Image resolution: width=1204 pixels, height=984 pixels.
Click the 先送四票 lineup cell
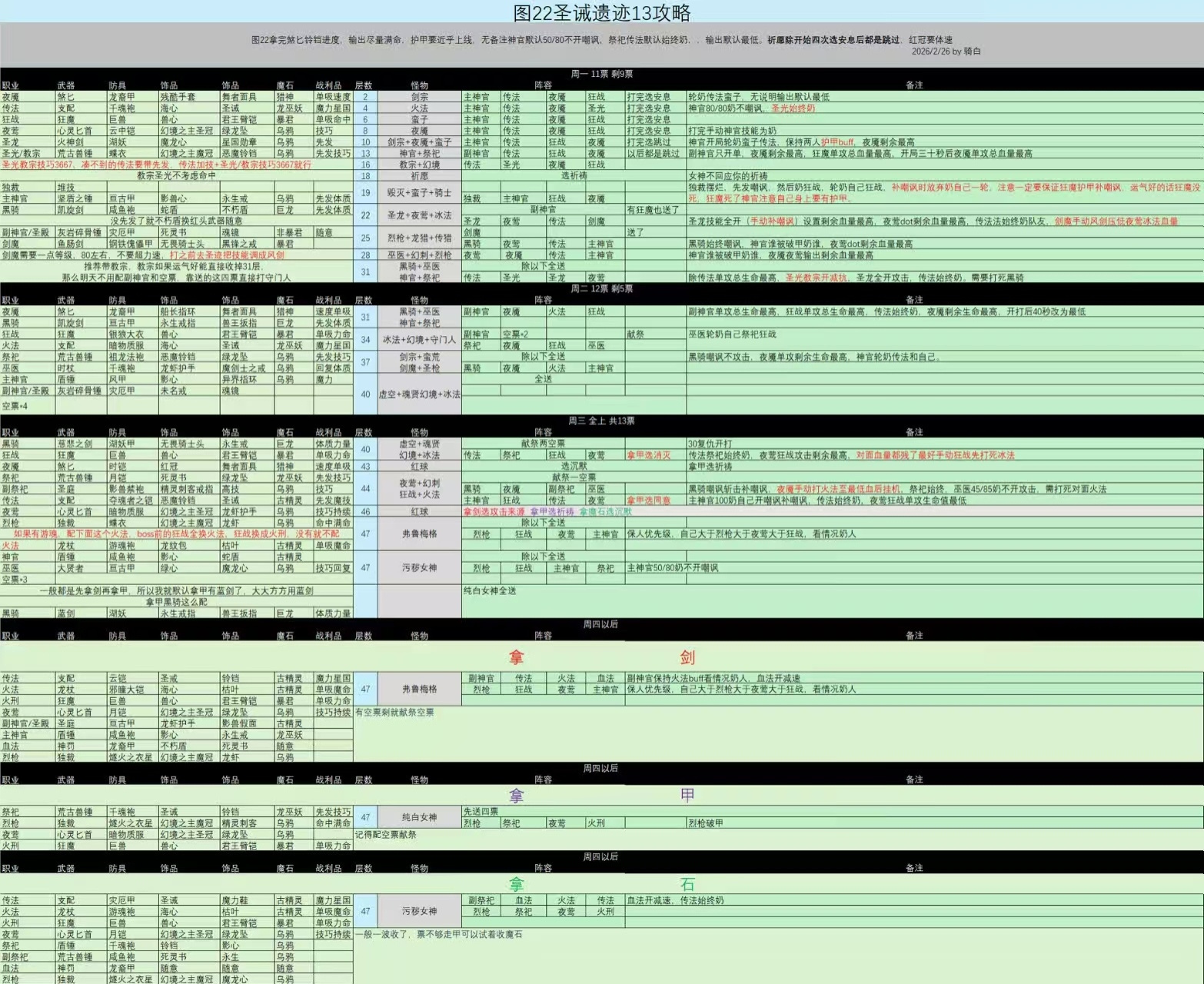pos(481,812)
